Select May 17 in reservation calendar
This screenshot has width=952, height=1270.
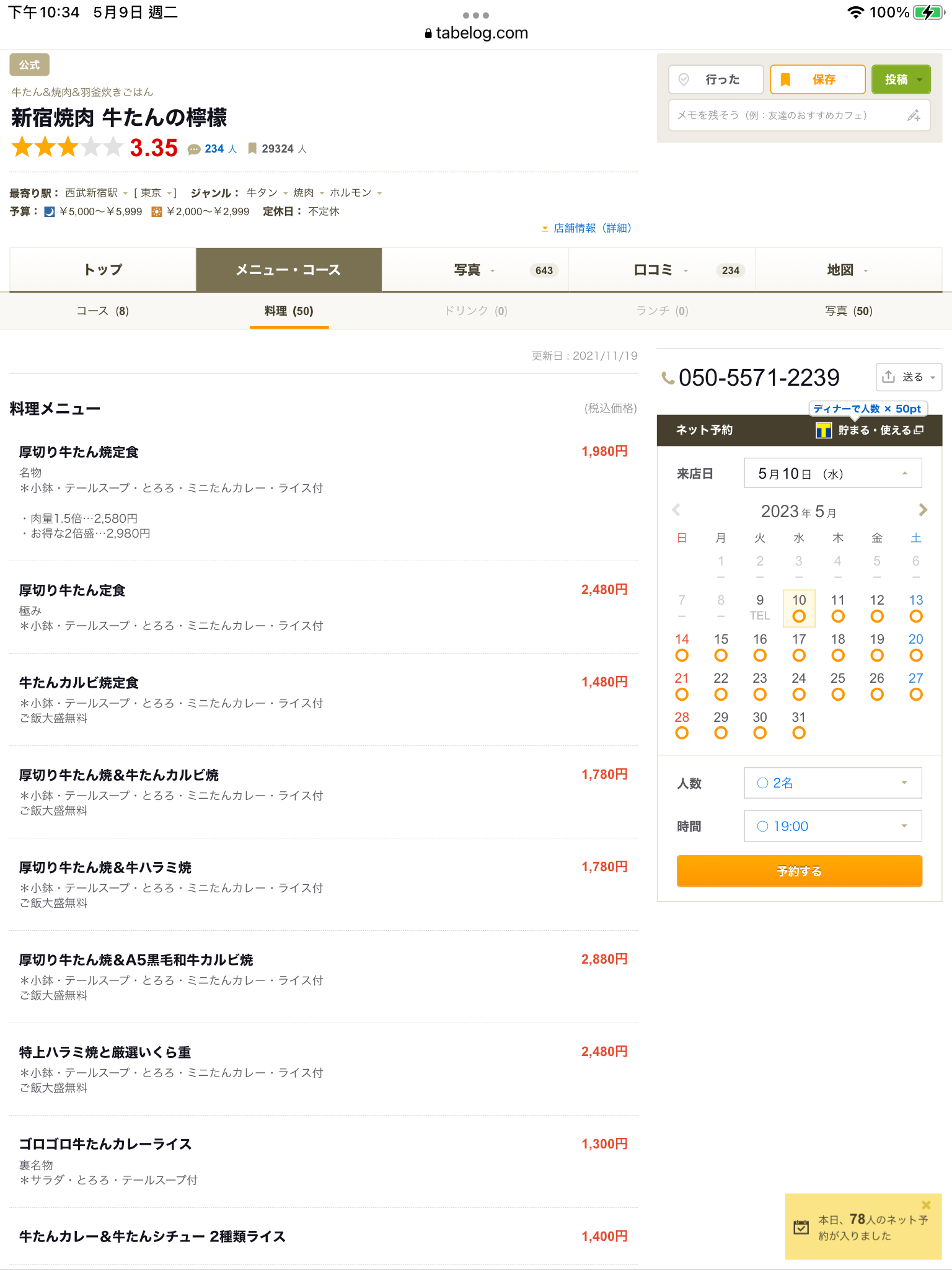coord(799,647)
